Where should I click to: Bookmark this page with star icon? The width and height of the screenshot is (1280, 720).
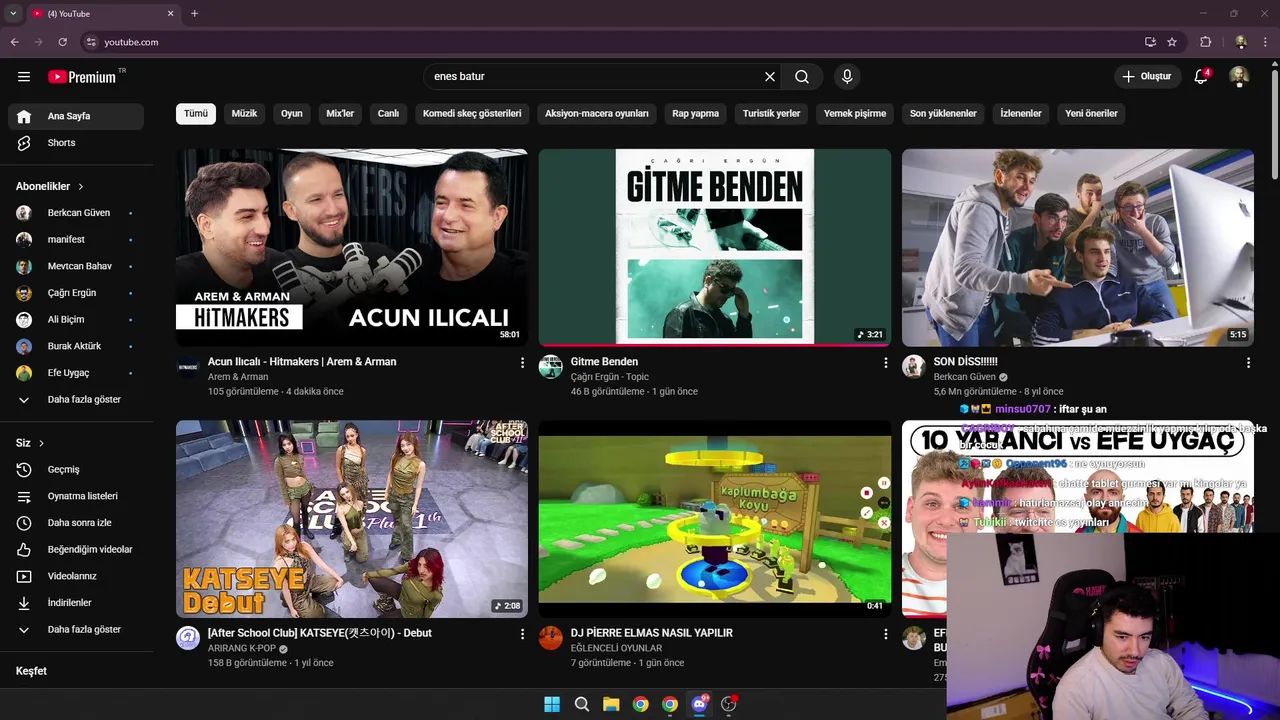coord(1172,42)
